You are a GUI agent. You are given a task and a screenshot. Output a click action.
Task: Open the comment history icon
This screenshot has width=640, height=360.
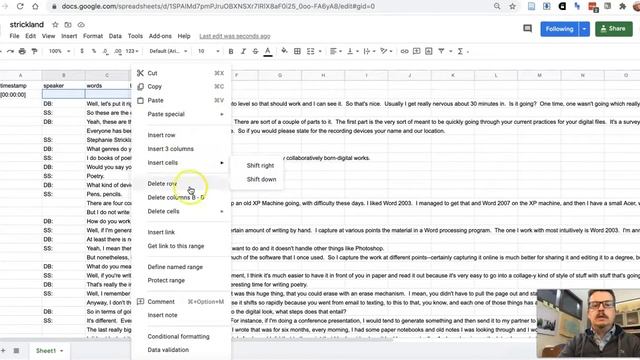point(527,29)
